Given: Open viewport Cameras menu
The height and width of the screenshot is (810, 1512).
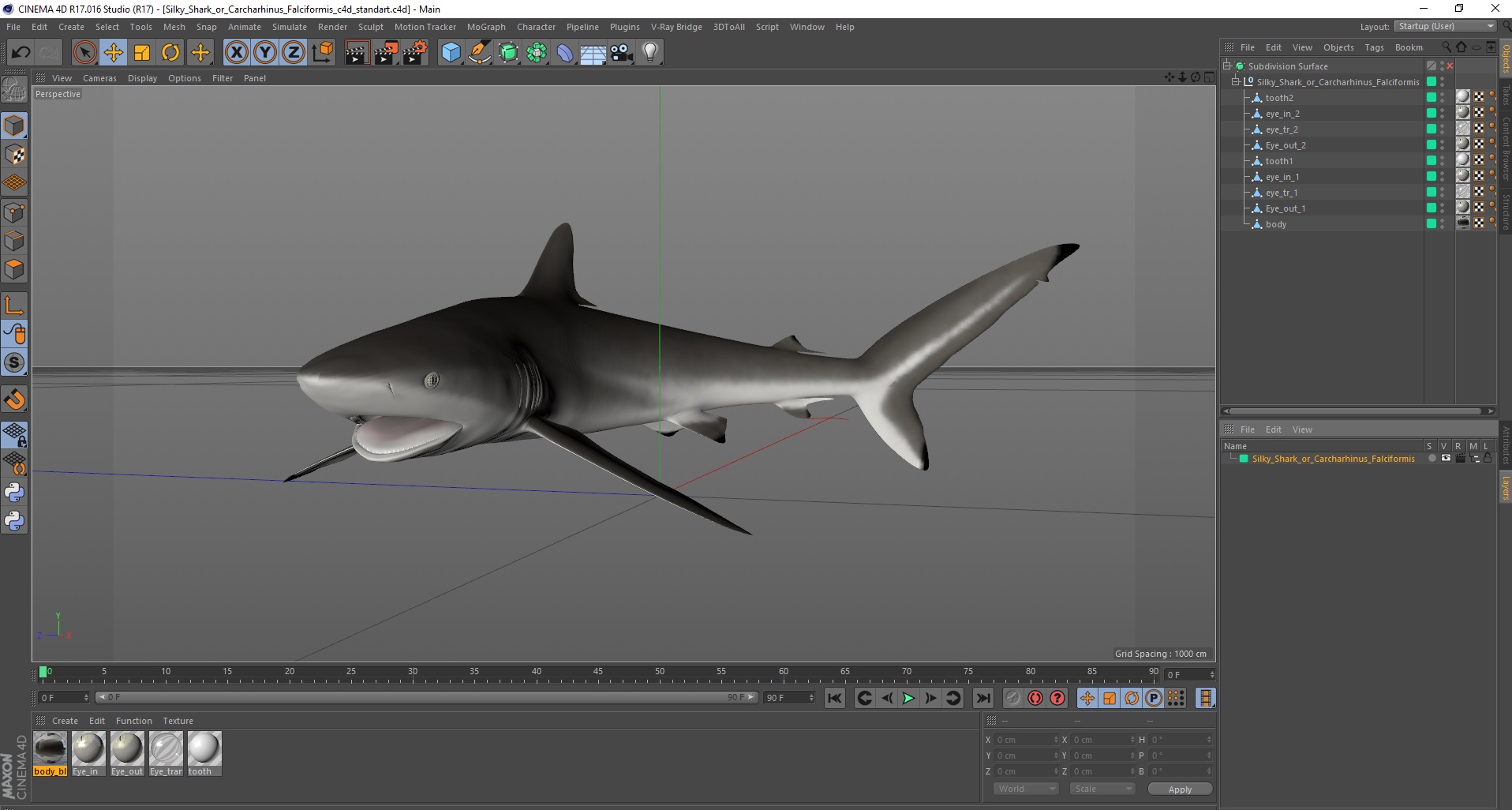Looking at the screenshot, I should pyautogui.click(x=99, y=78).
